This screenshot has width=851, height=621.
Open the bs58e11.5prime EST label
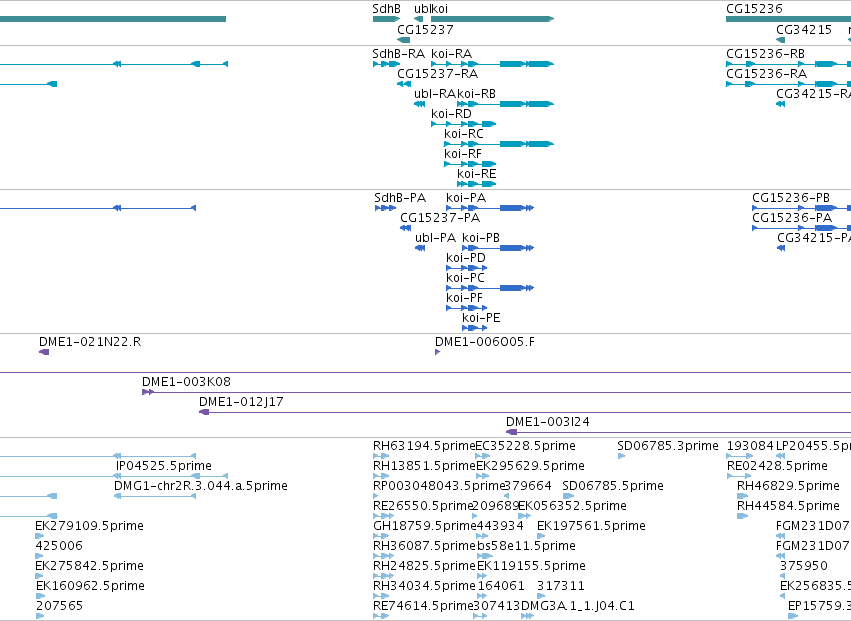(526, 546)
